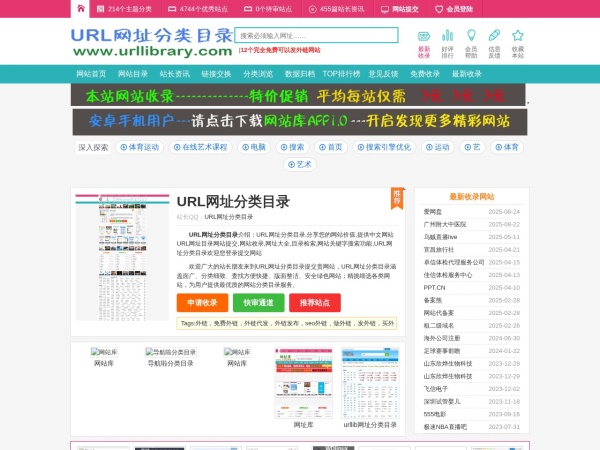The width and height of the screenshot is (600, 450).
Task: Open PPT.CN in the latest sites list
Action: (434, 287)
